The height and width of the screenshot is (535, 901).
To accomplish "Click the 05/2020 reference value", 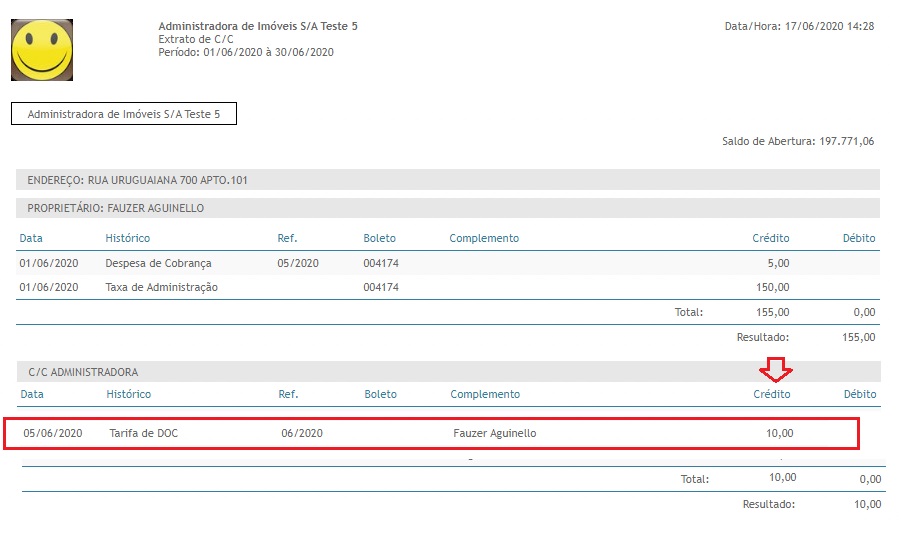I will click(x=298, y=263).
